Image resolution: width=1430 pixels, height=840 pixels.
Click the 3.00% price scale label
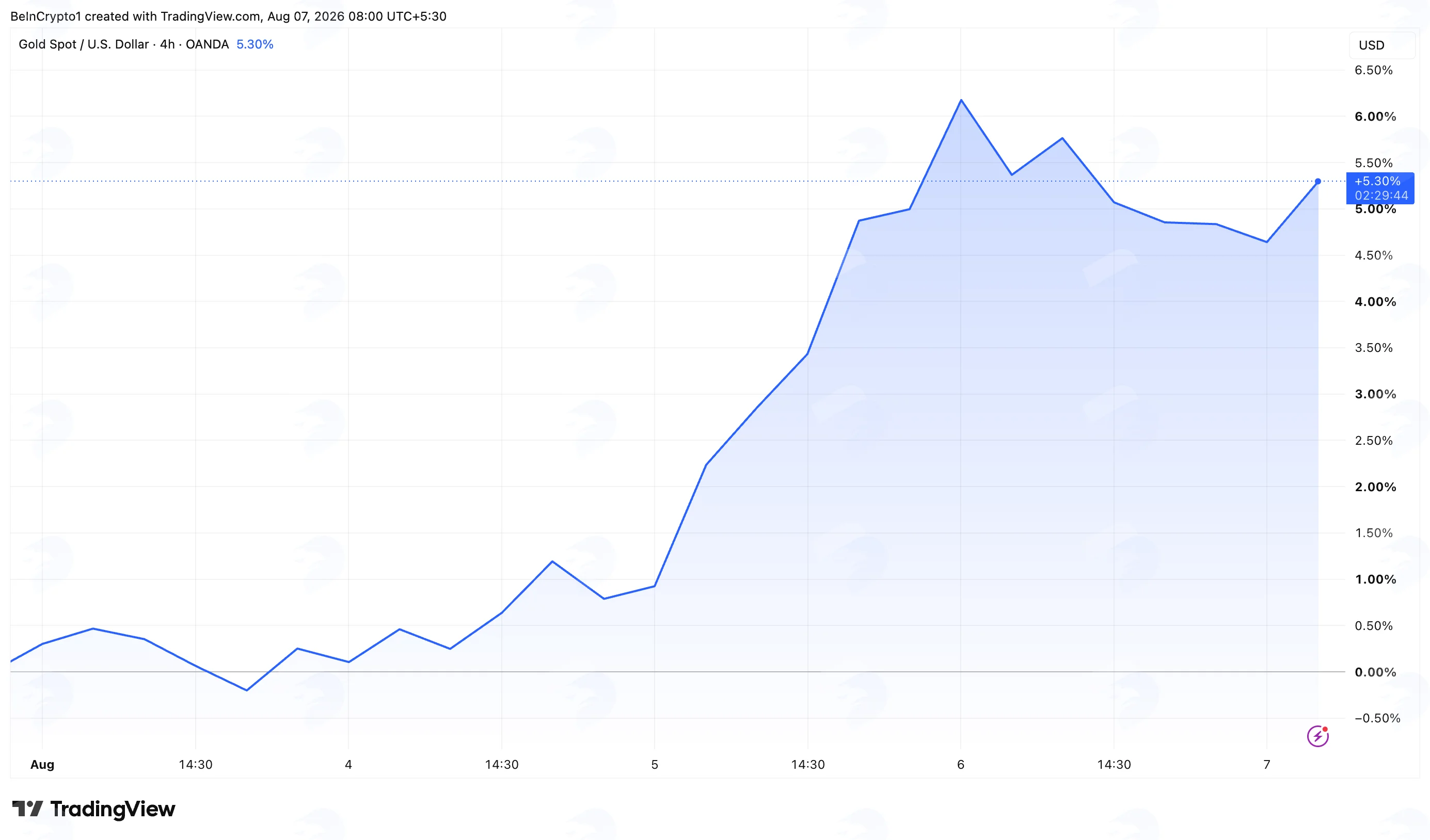[1375, 394]
